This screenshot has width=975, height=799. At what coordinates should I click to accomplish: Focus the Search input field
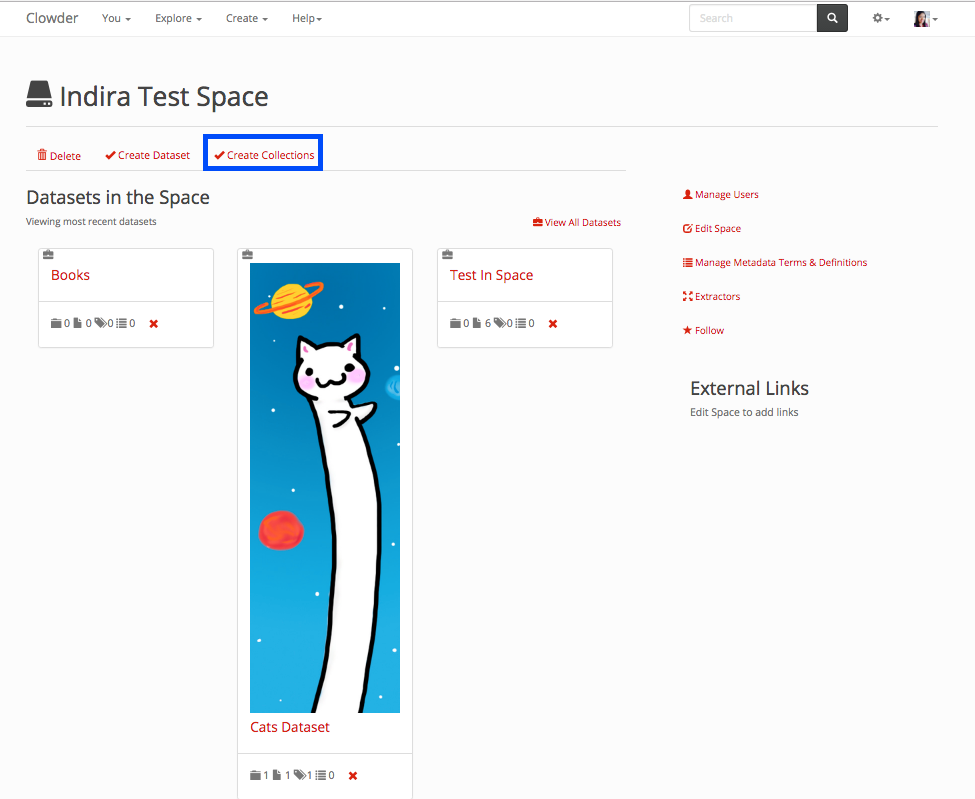753,18
